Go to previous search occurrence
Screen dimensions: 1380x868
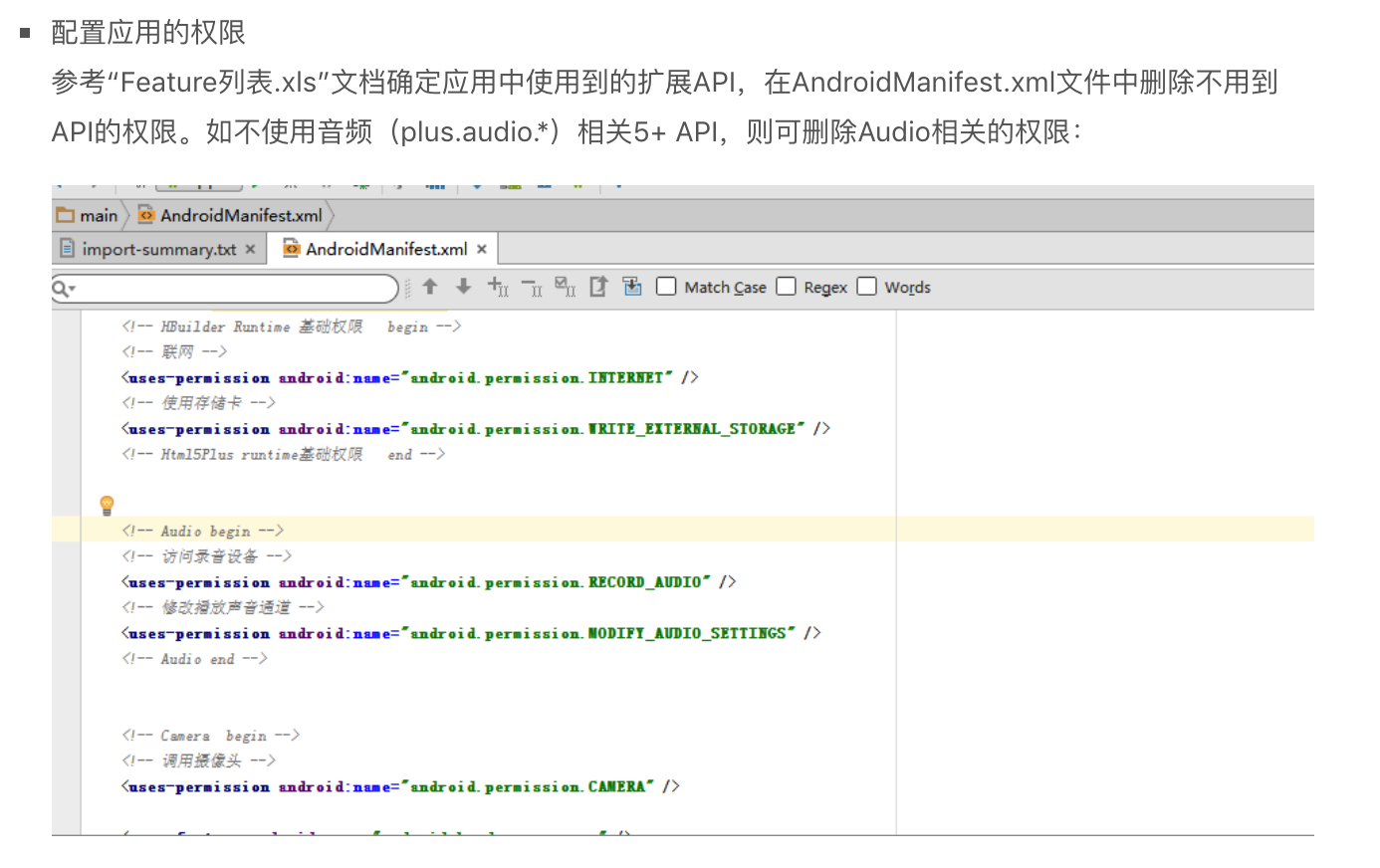[x=430, y=287]
